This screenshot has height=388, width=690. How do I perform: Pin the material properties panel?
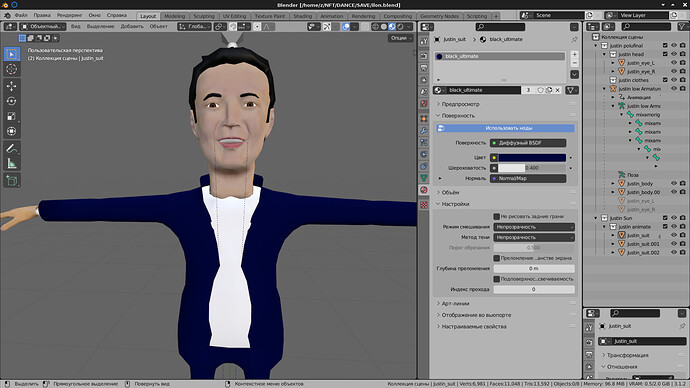(x=574, y=39)
